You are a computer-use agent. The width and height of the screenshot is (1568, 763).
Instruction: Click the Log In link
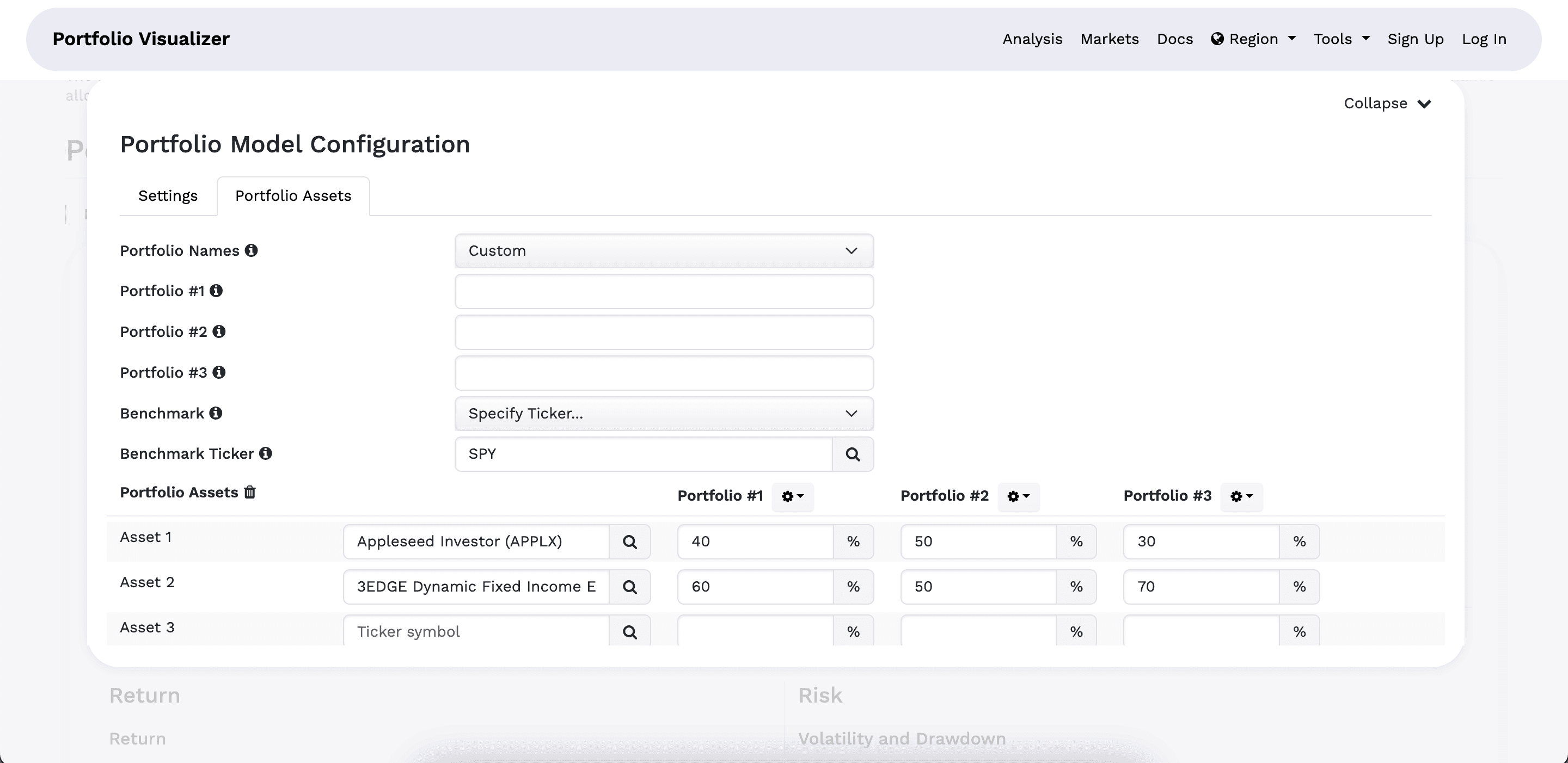coord(1484,39)
